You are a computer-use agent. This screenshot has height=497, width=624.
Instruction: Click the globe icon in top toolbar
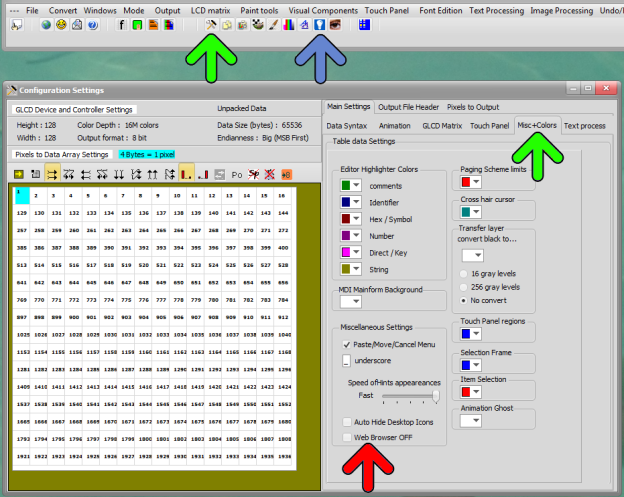click(47, 25)
